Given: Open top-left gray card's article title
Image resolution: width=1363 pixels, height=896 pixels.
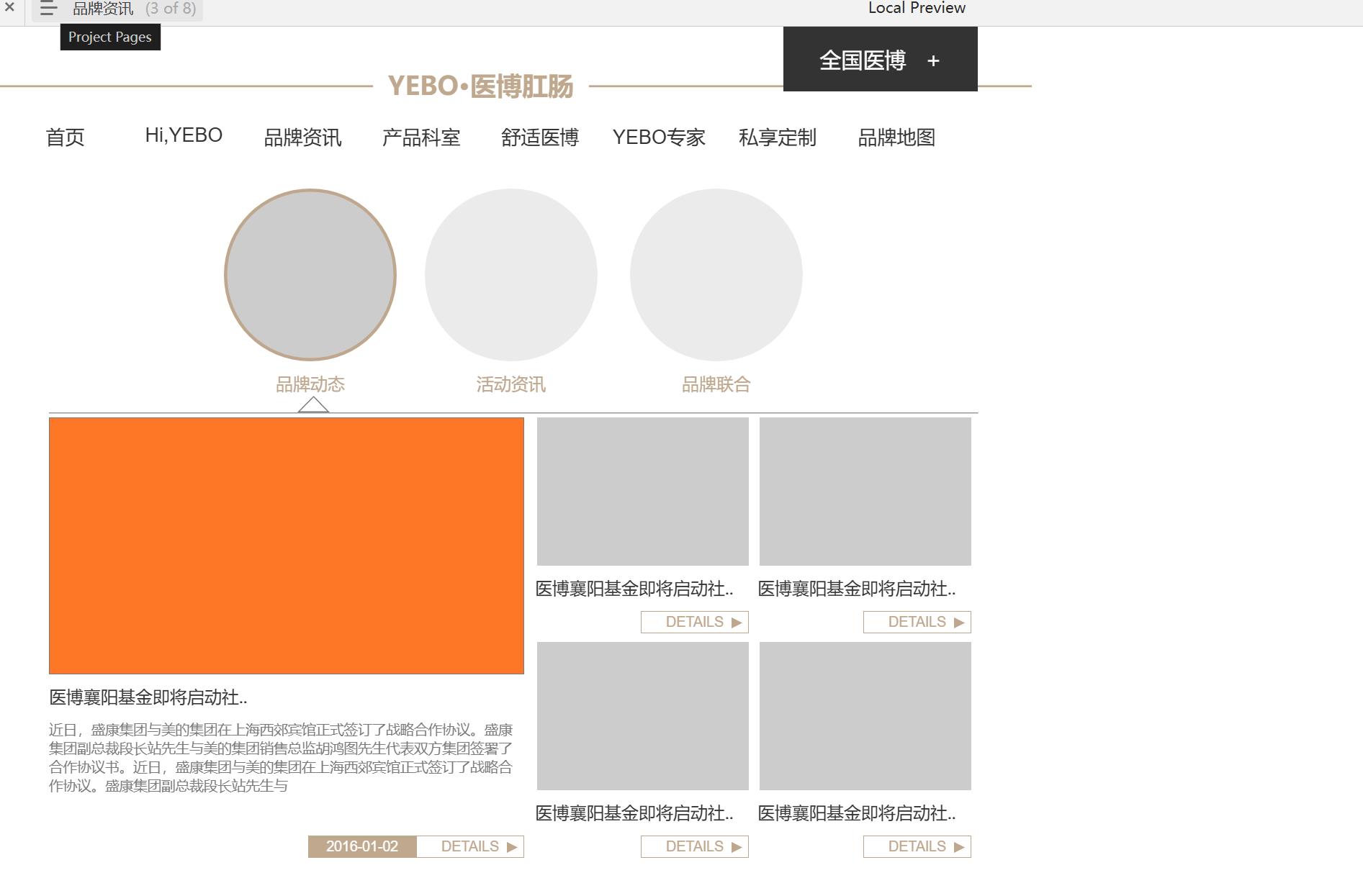Looking at the screenshot, I should (634, 589).
